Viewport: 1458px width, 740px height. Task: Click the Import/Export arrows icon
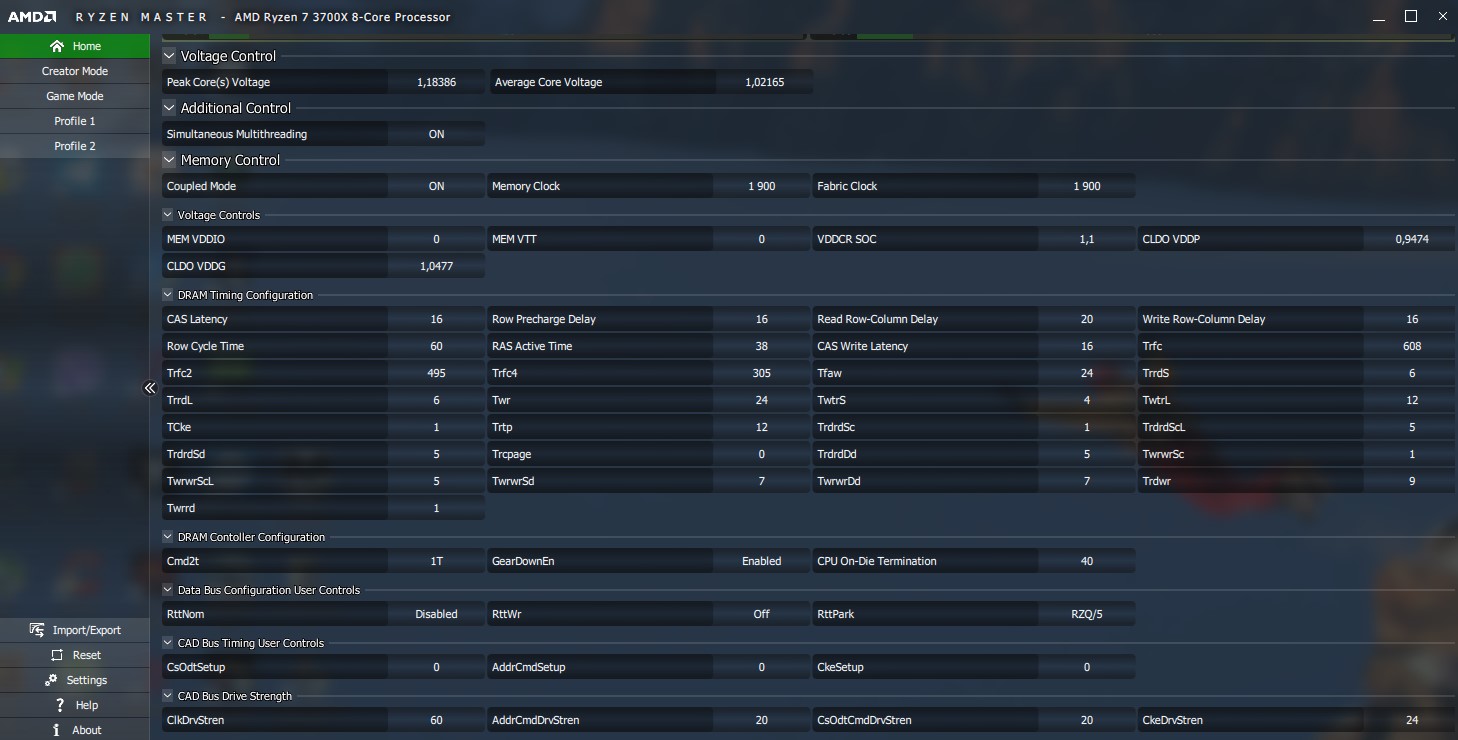[x=37, y=630]
